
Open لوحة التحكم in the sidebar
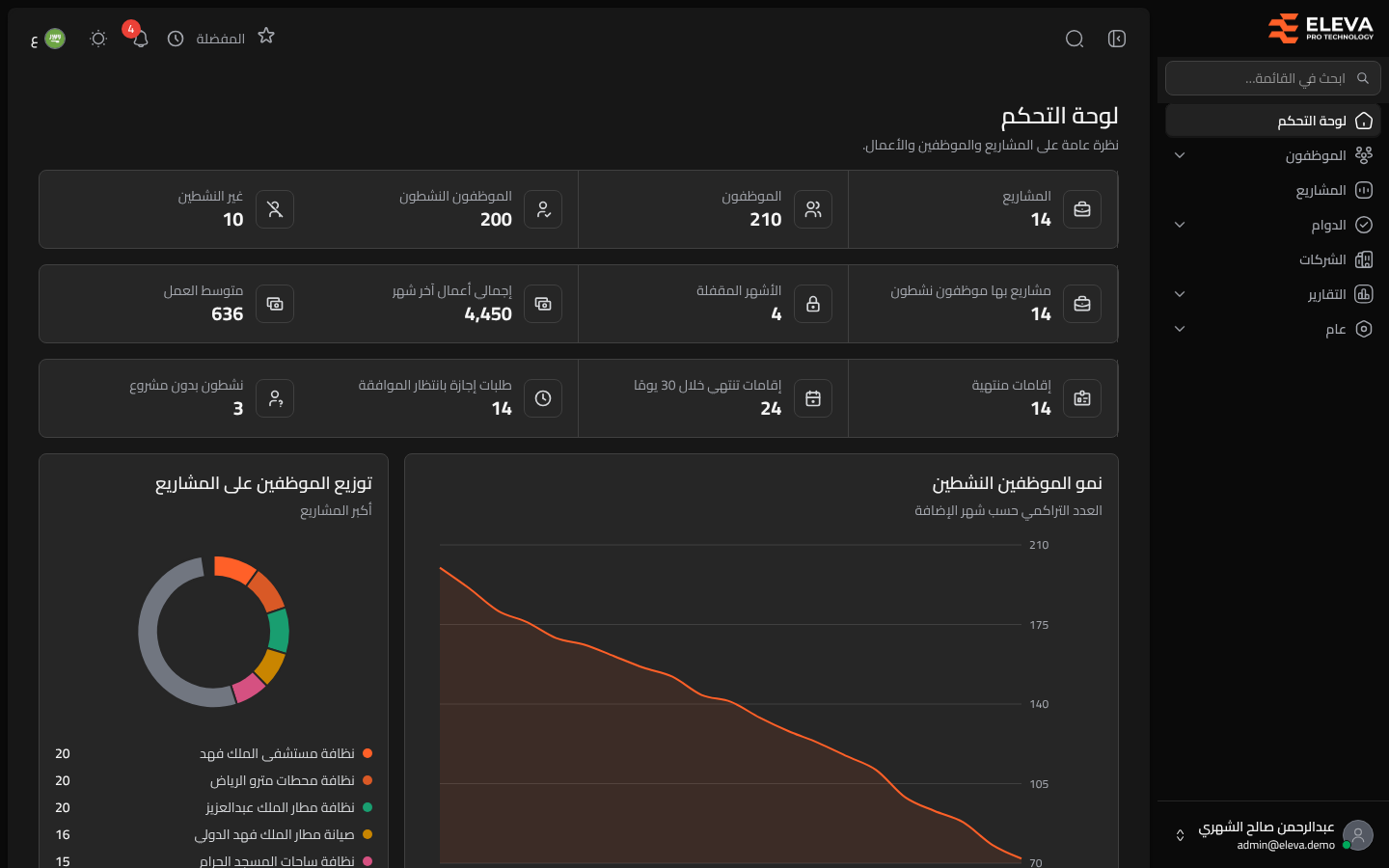click(x=1273, y=121)
